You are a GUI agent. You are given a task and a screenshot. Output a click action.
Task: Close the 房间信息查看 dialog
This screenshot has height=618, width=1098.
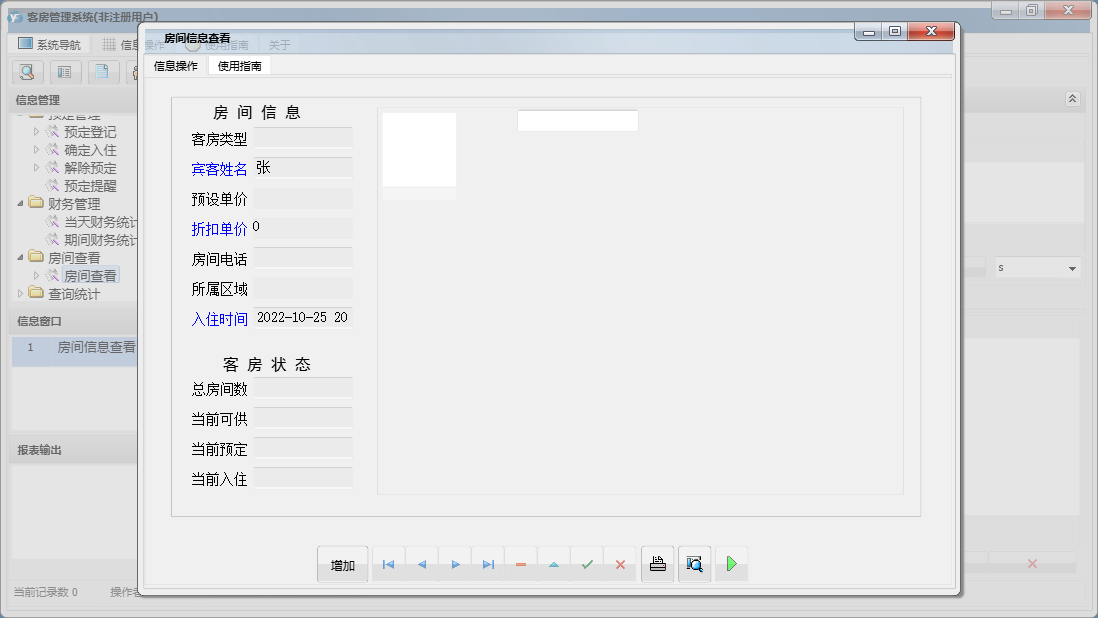[x=931, y=31]
